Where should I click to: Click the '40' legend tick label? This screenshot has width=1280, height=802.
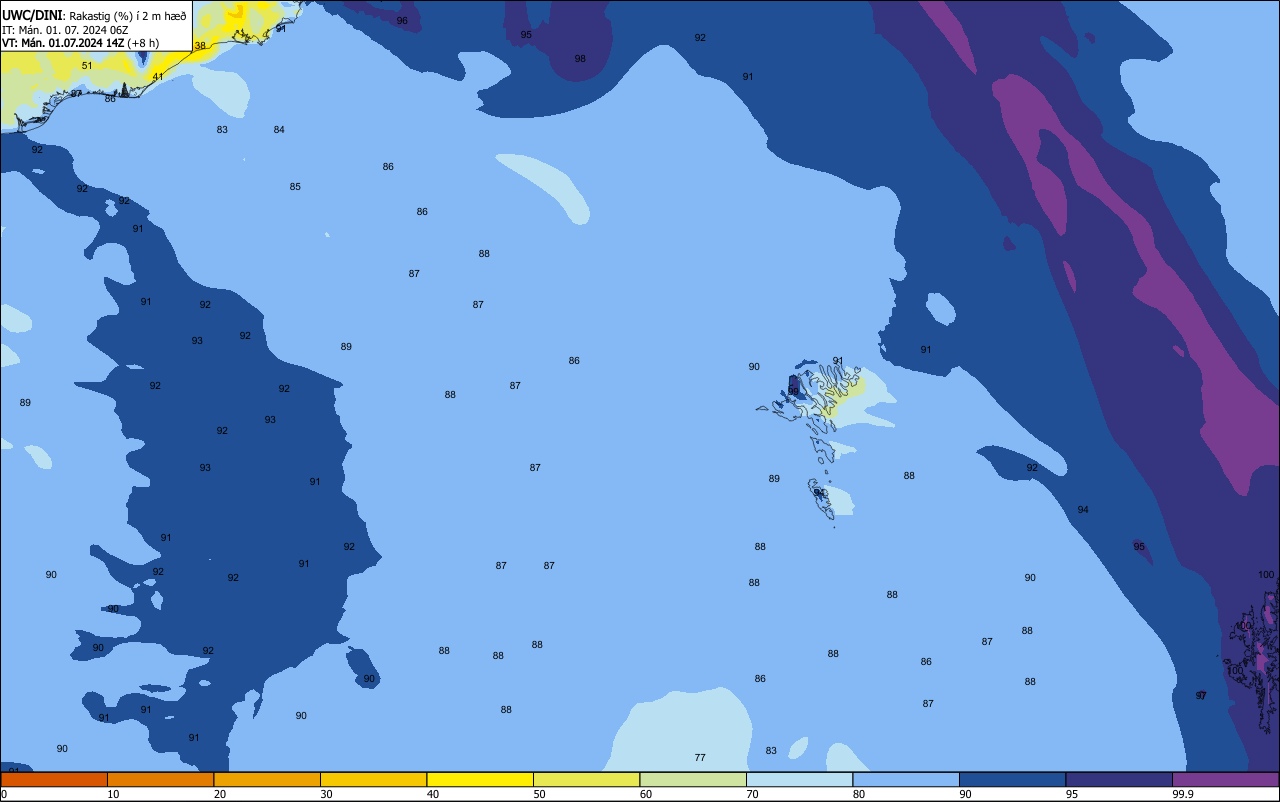click(x=433, y=794)
